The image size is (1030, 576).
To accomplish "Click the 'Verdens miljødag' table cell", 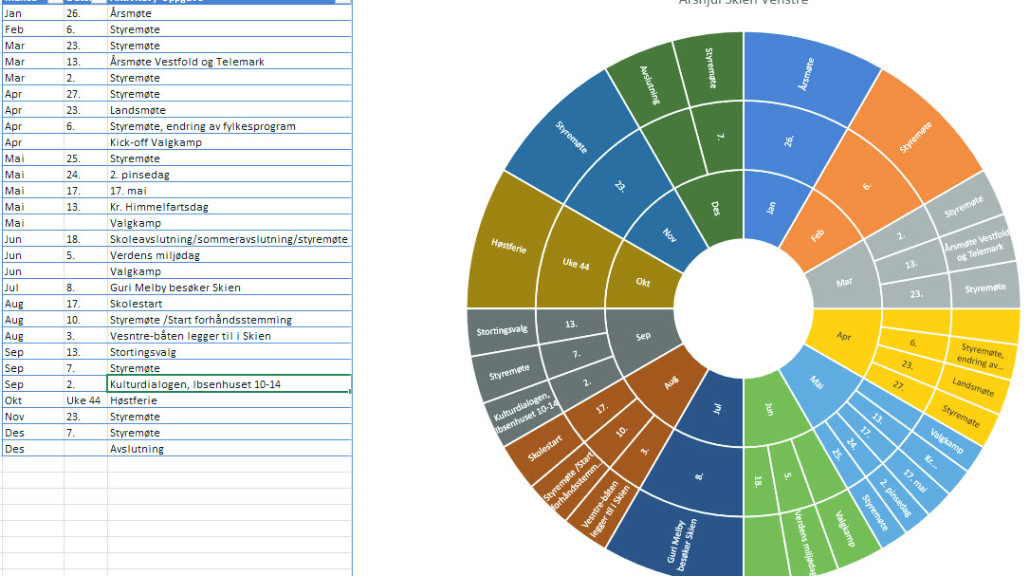I will click(x=229, y=255).
